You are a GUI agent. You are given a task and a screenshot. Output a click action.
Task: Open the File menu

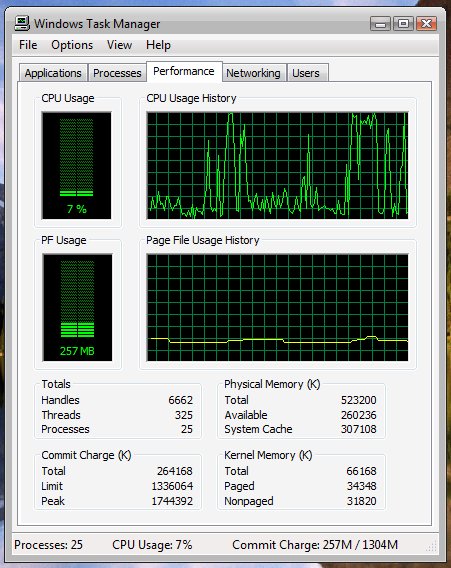28,45
